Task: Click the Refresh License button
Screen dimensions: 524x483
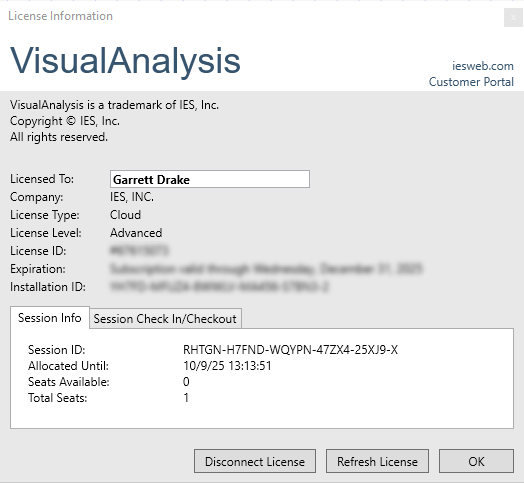Action: tap(377, 461)
